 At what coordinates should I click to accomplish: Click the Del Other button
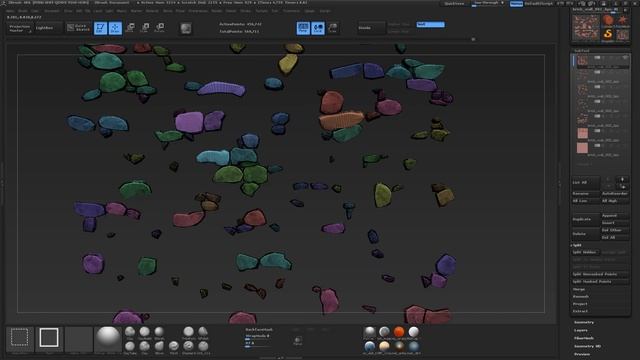pyautogui.click(x=615, y=230)
